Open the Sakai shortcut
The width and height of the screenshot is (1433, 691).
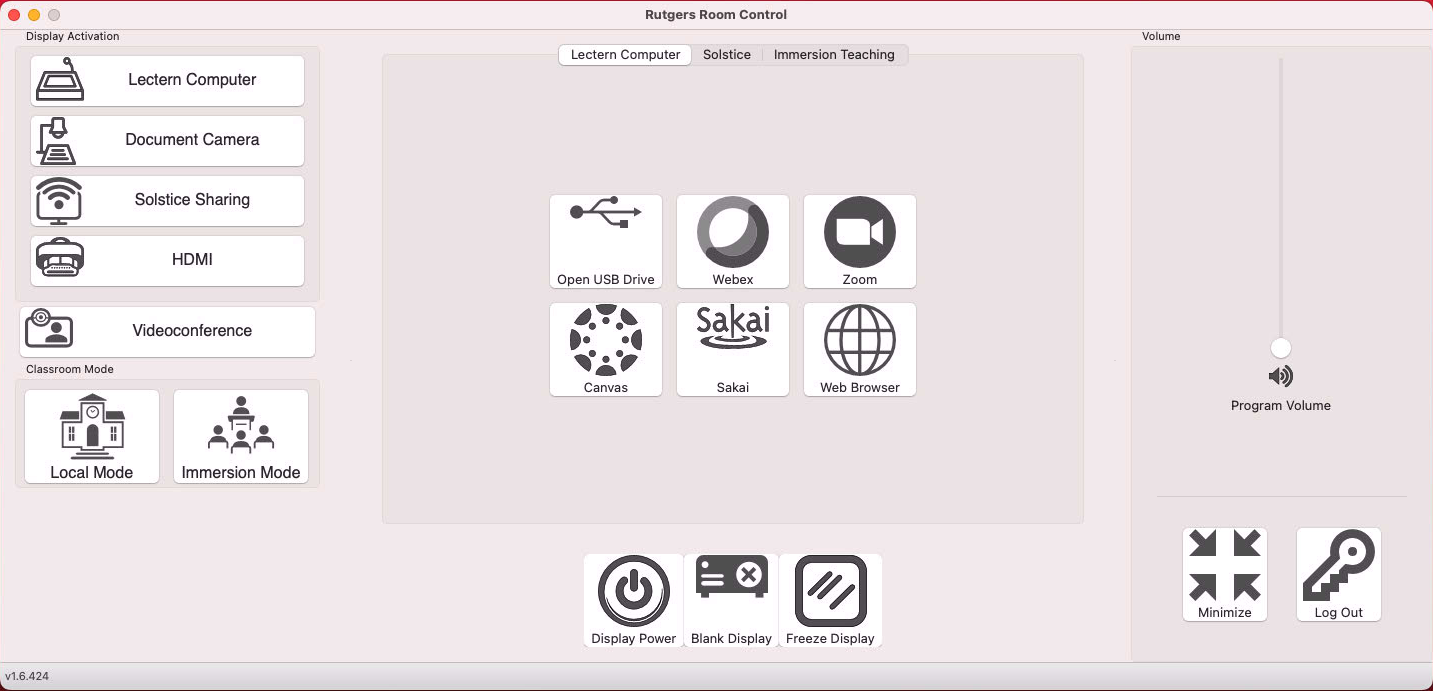point(732,349)
